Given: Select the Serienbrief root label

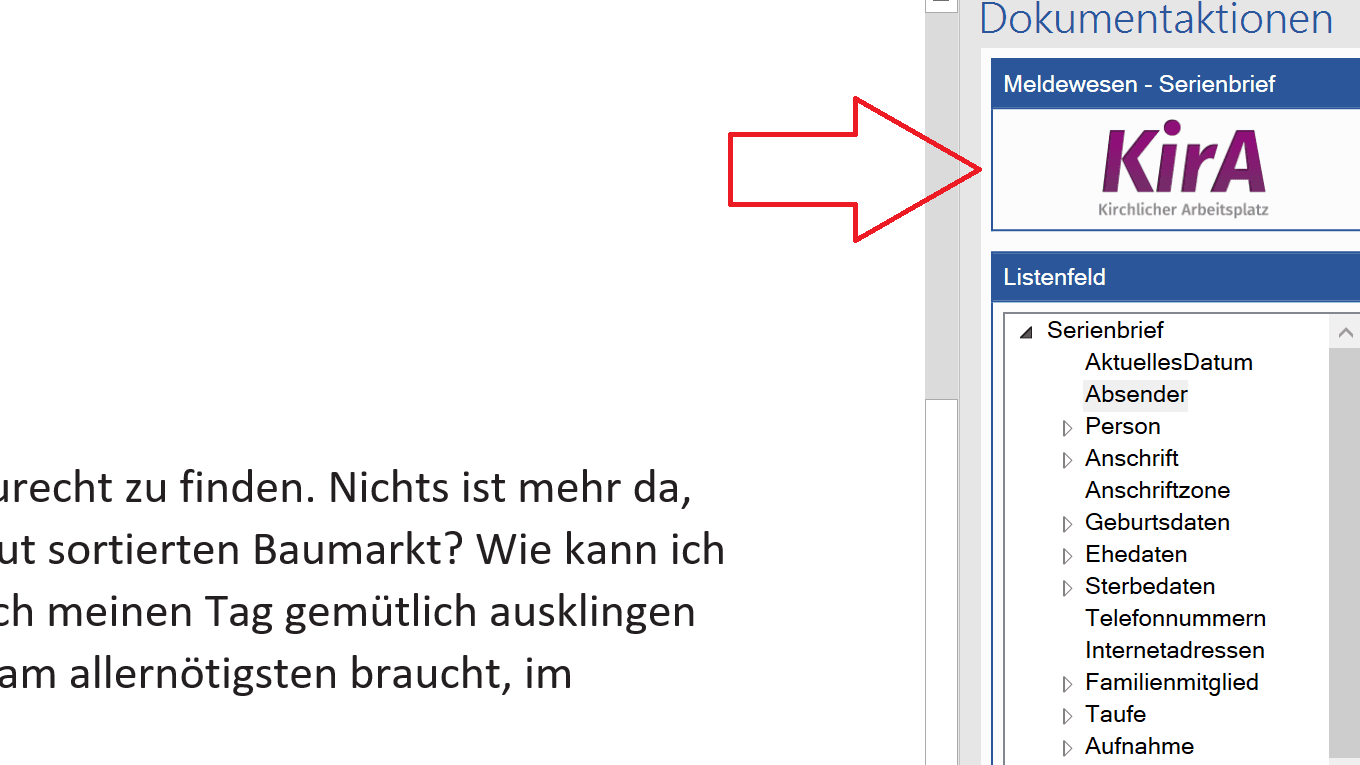Looking at the screenshot, I should (x=1105, y=330).
